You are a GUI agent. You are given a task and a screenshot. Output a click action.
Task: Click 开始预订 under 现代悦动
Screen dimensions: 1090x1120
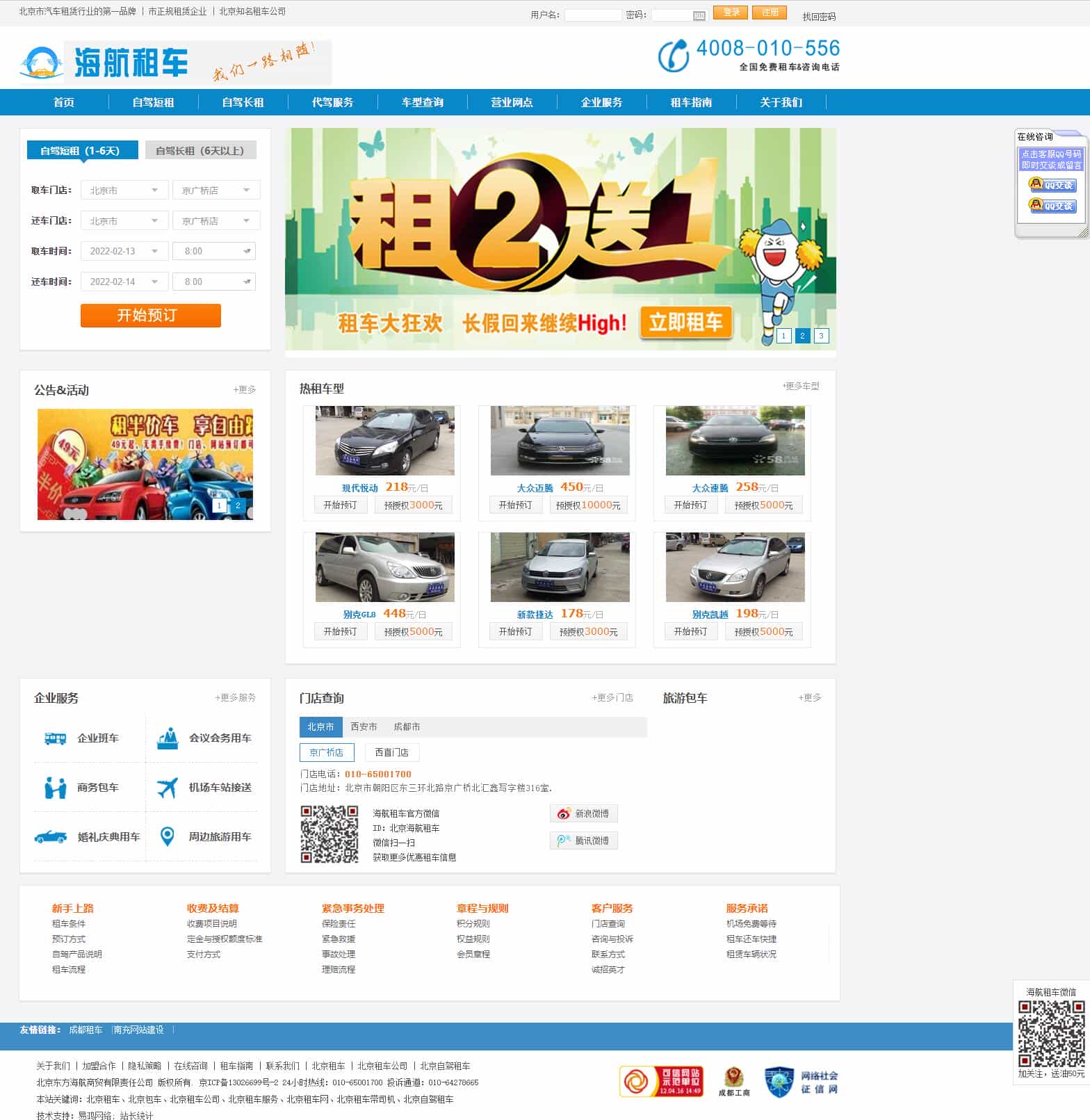tap(341, 505)
